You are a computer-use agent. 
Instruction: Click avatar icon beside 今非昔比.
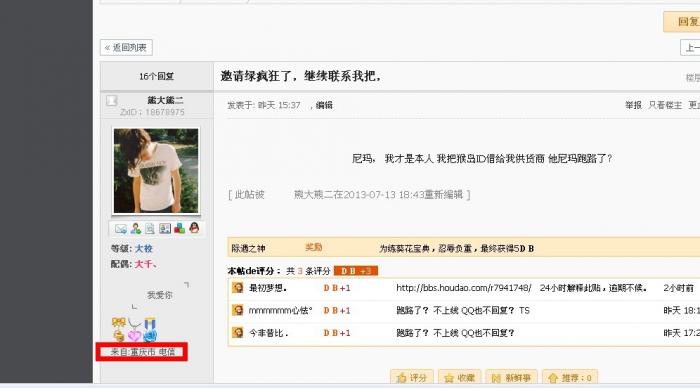(x=238, y=332)
